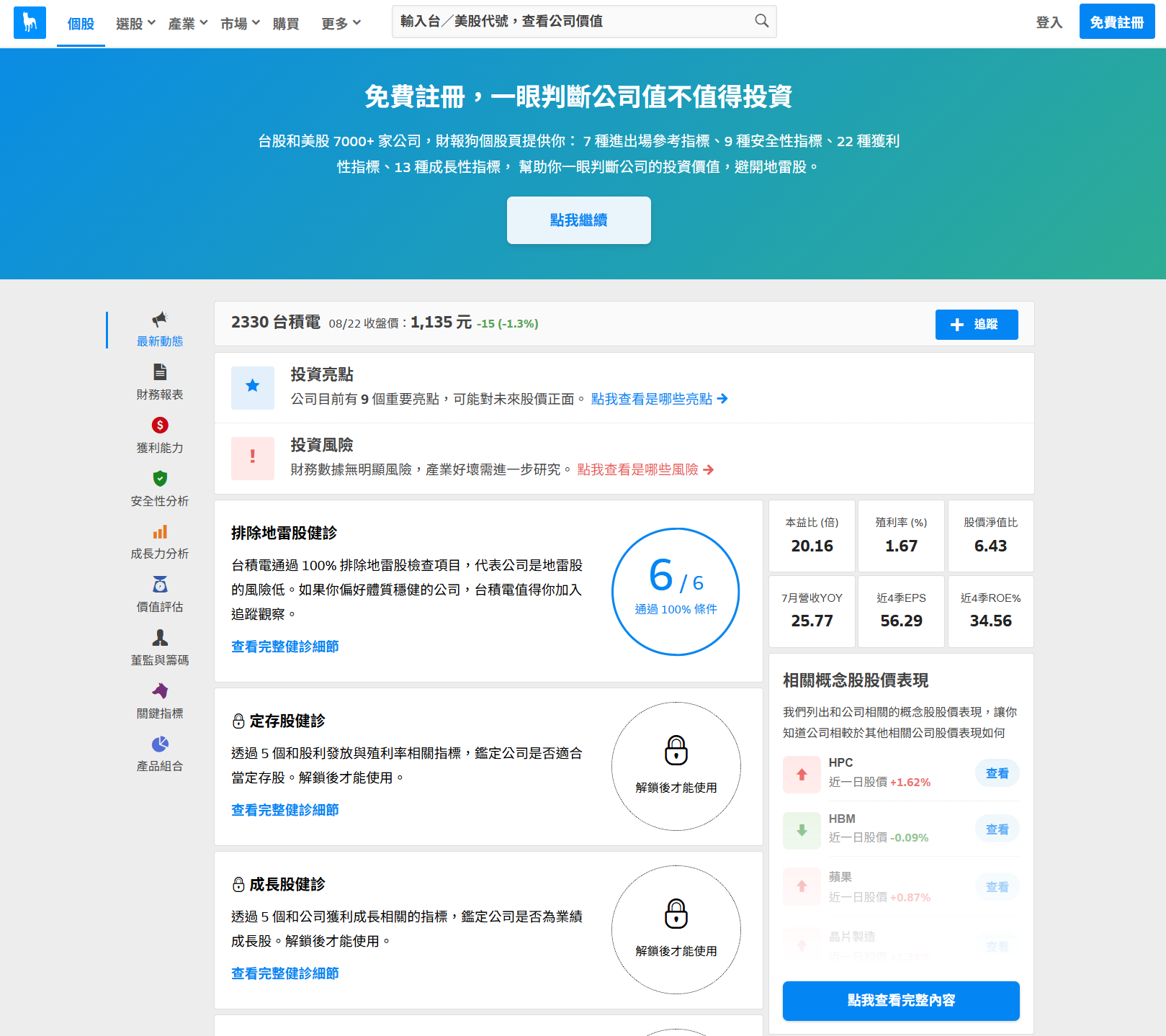This screenshot has height=1036, width=1166.
Task: Click the 7月營收YOY 25.77 card
Action: click(812, 611)
